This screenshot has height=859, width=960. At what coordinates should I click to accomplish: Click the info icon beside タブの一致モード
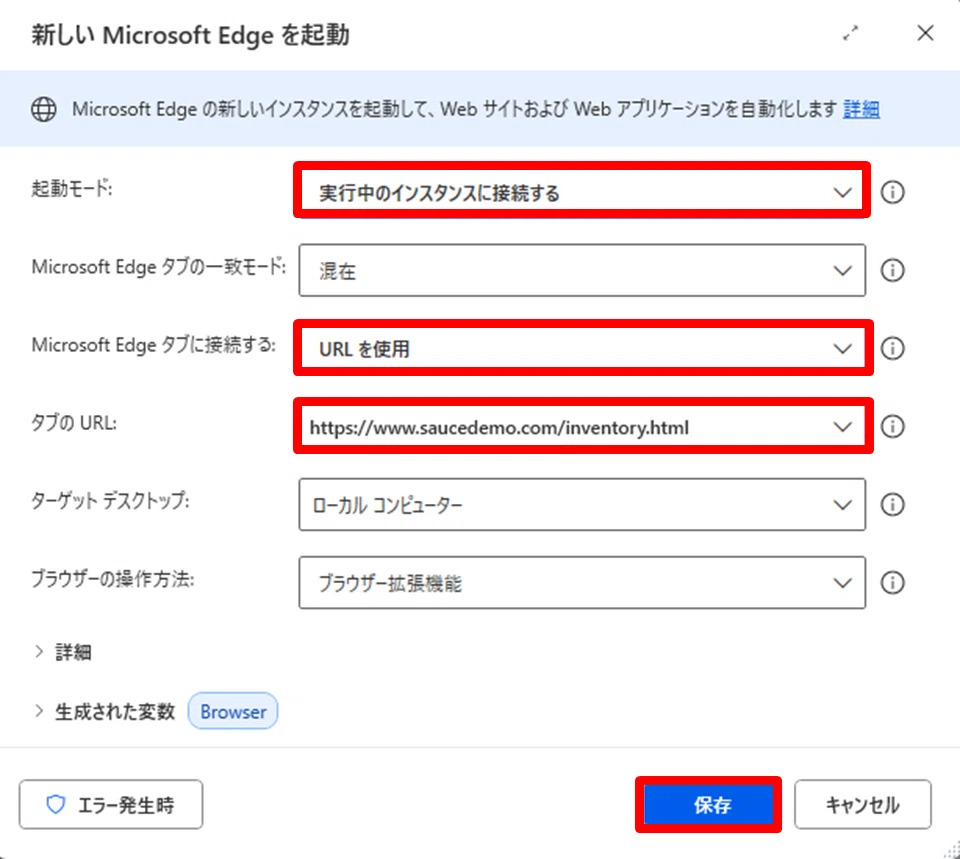pos(892,270)
